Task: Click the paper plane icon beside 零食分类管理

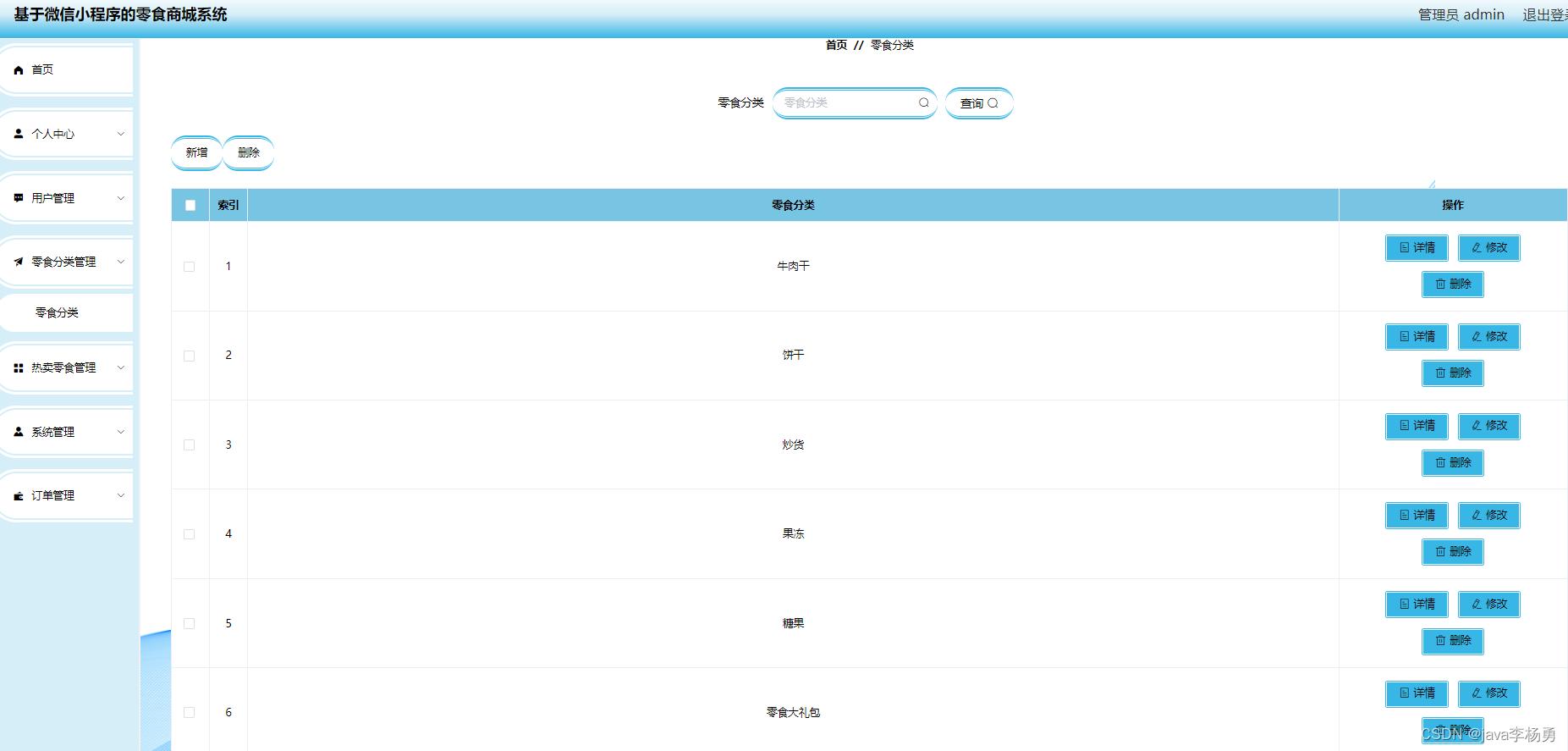Action: point(19,262)
